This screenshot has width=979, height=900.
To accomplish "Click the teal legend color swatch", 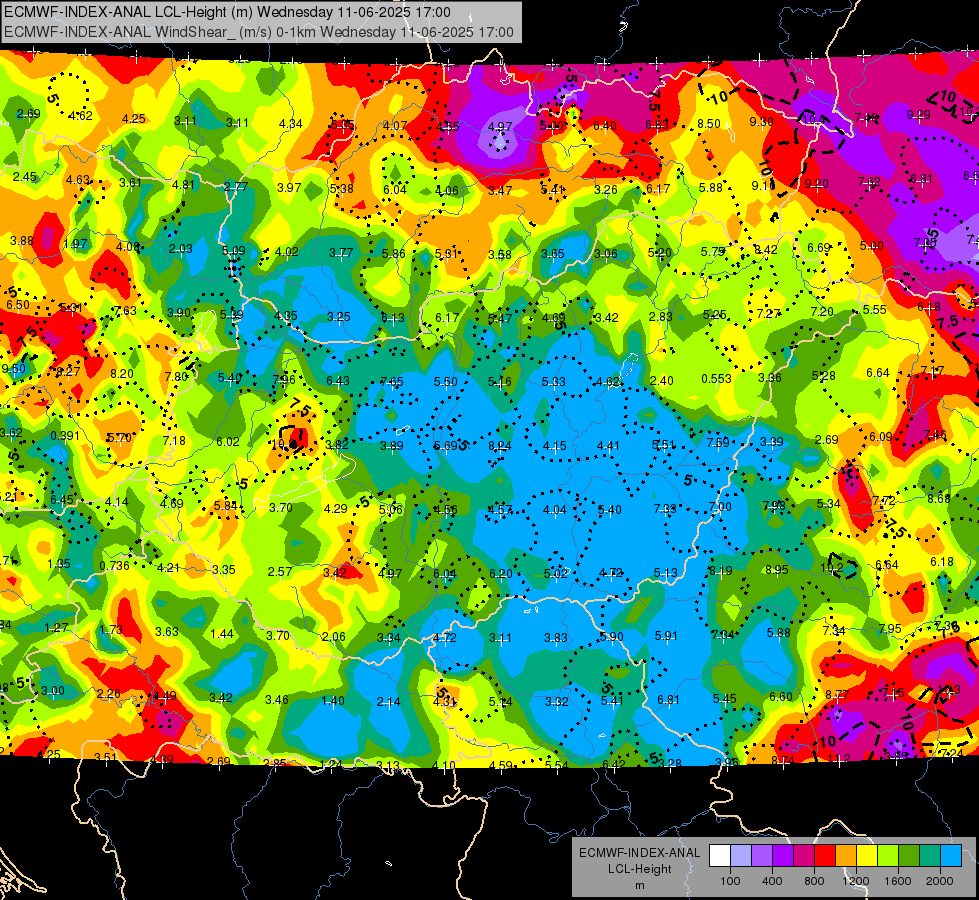I will click(930, 856).
